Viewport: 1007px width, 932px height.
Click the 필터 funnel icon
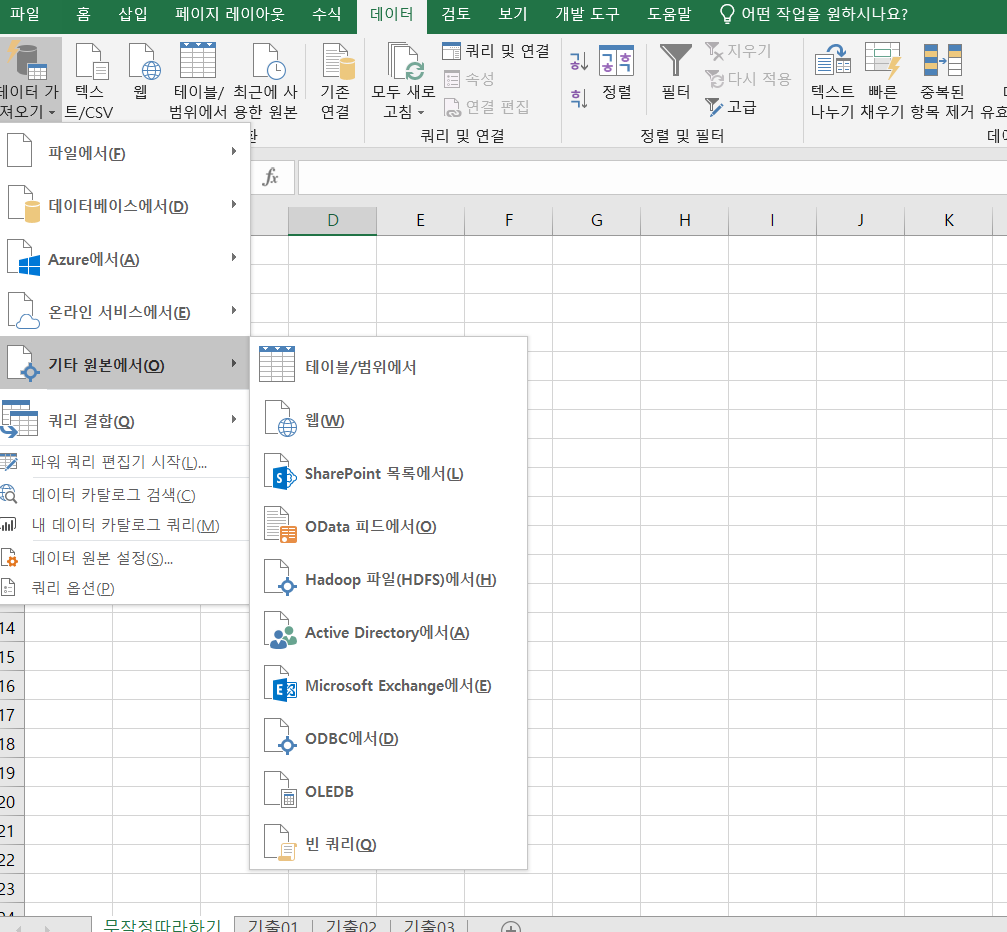point(676,62)
